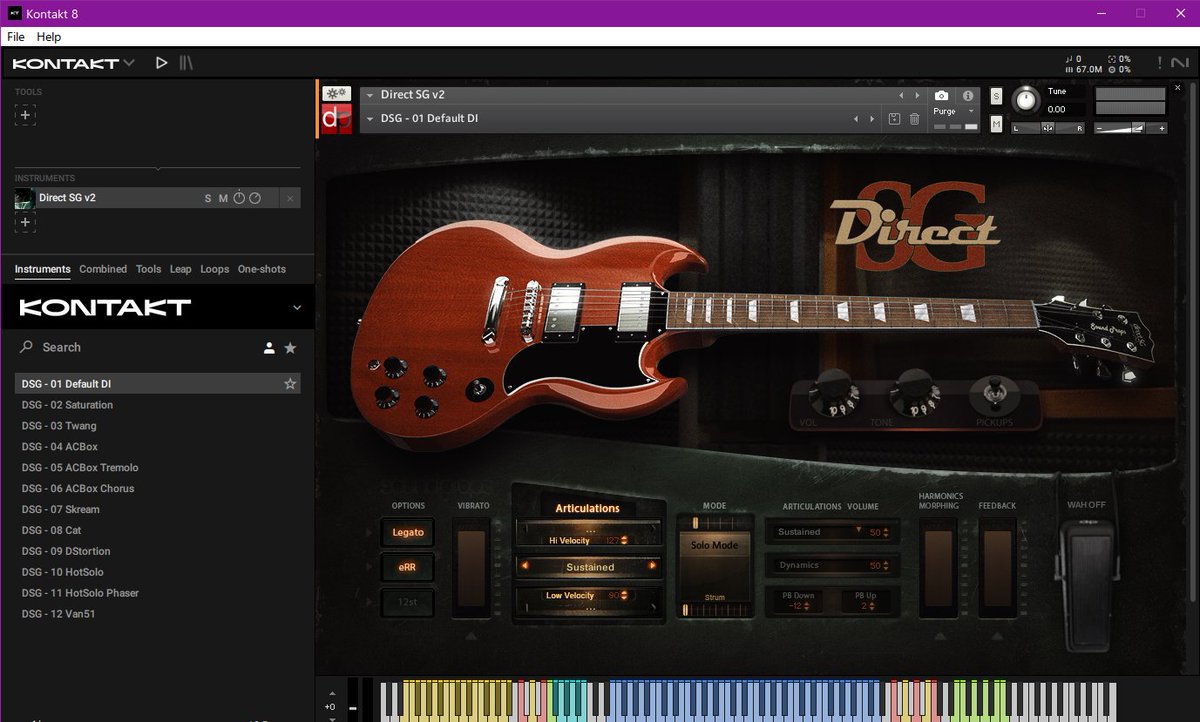Add a new tool slot under TOOLS
The height and width of the screenshot is (722, 1200).
25,115
